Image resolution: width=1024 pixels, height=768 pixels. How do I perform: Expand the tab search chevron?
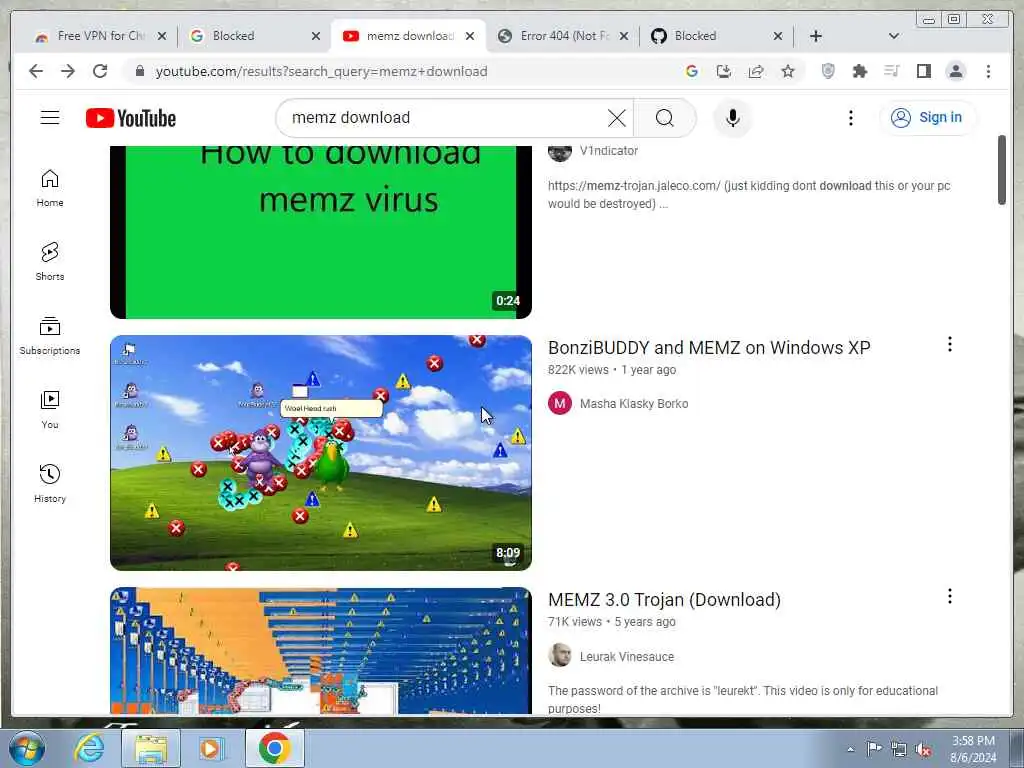893,36
